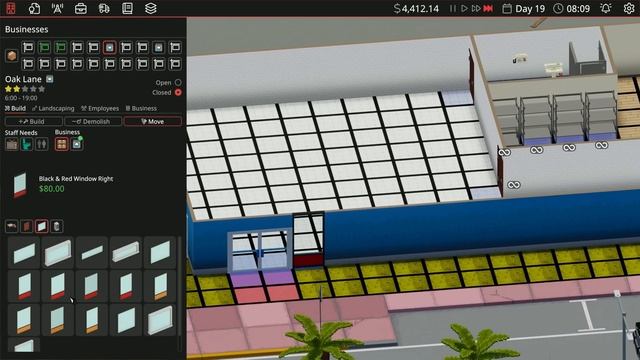The image size is (640, 360).
Task: Click the $80.00 price text
Action: click(51, 189)
